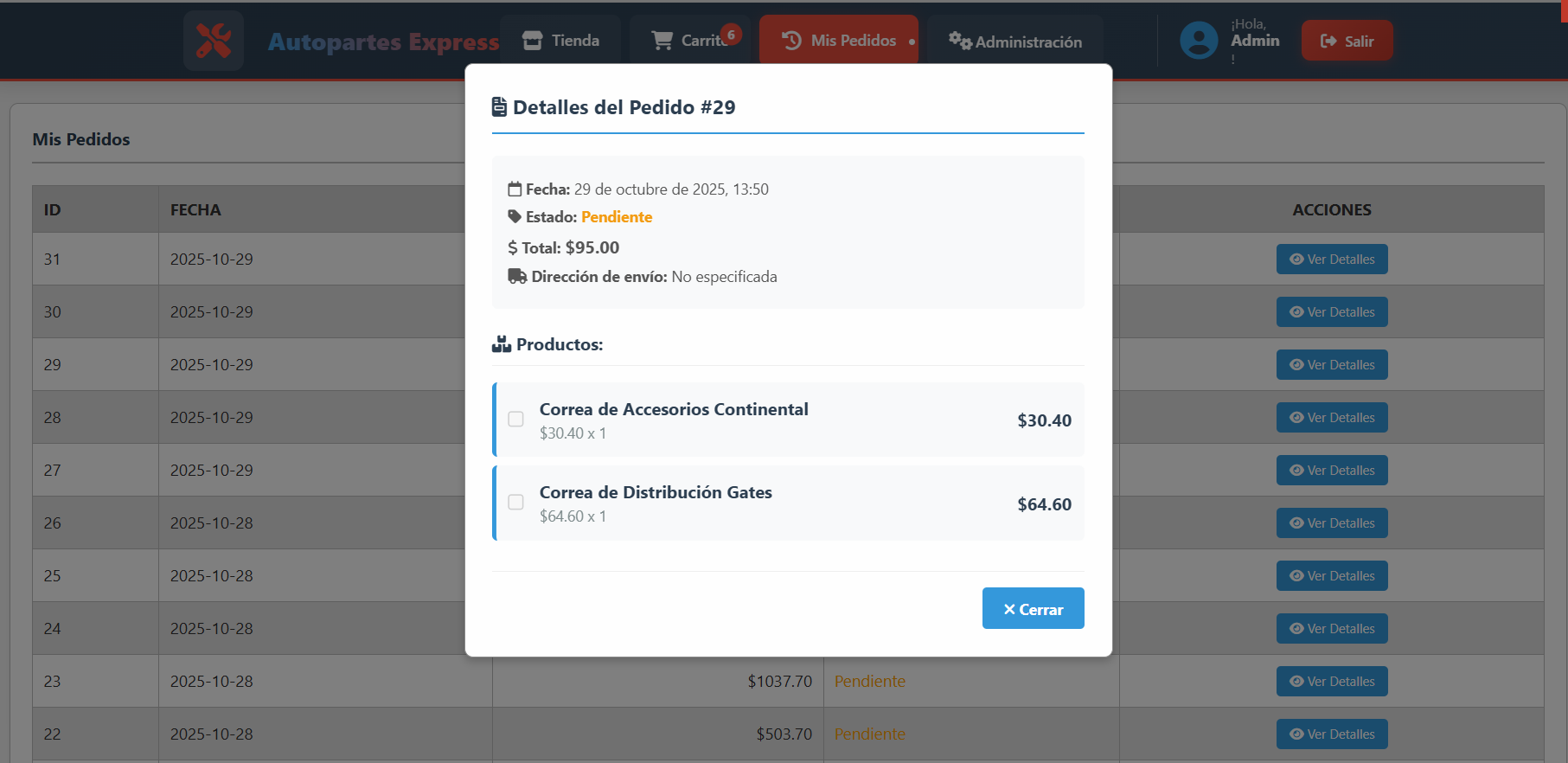
Task: Open the Tienda tab
Action: 560,41
